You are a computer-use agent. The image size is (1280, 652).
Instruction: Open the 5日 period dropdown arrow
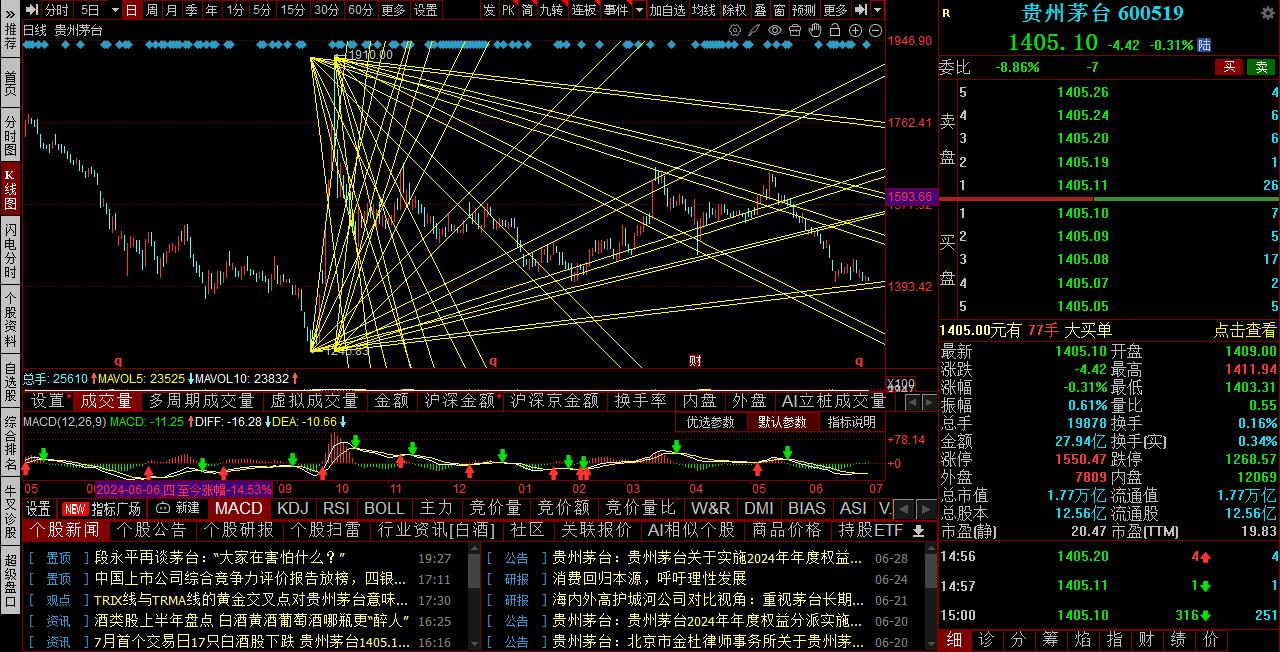point(115,10)
